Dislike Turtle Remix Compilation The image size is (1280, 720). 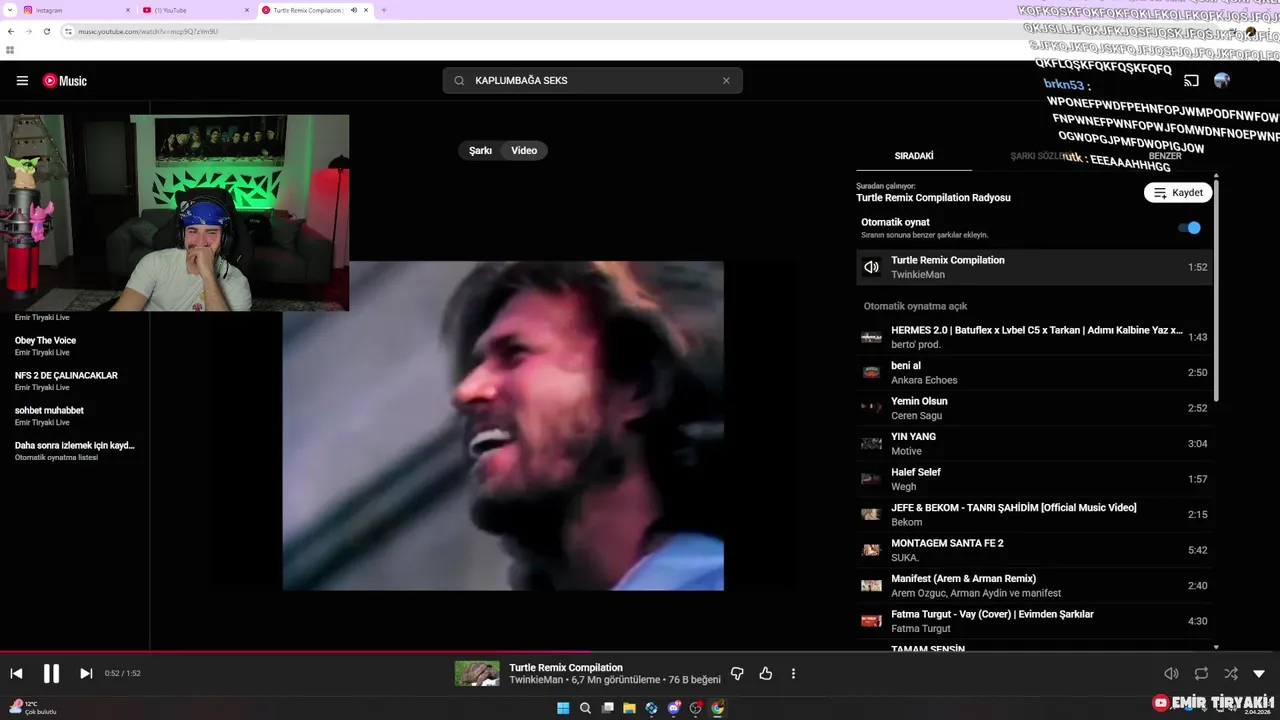click(x=737, y=674)
